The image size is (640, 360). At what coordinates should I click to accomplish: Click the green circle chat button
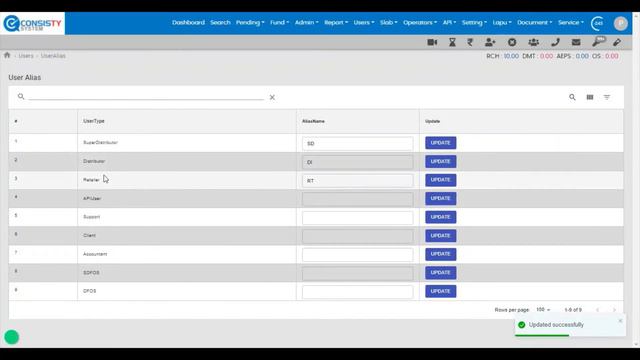tap(11, 337)
